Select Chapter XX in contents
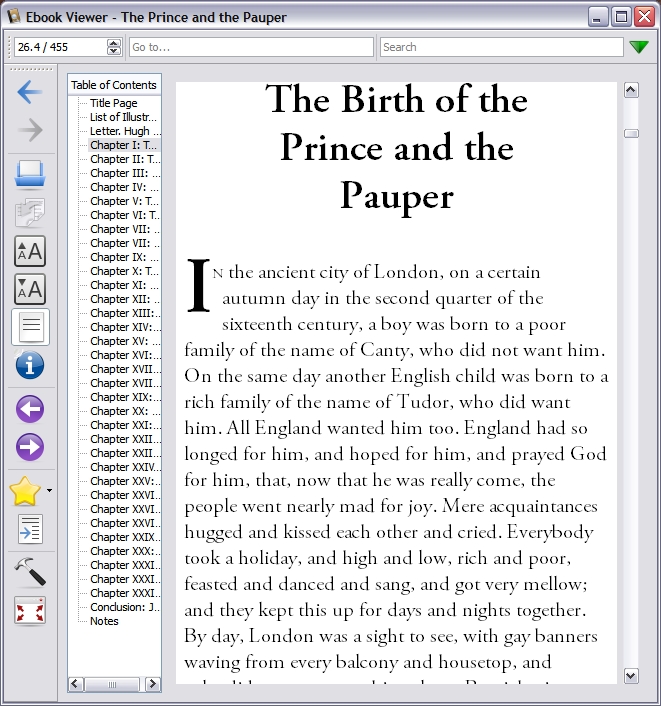Viewport: 661px width, 706px height. tap(125, 411)
